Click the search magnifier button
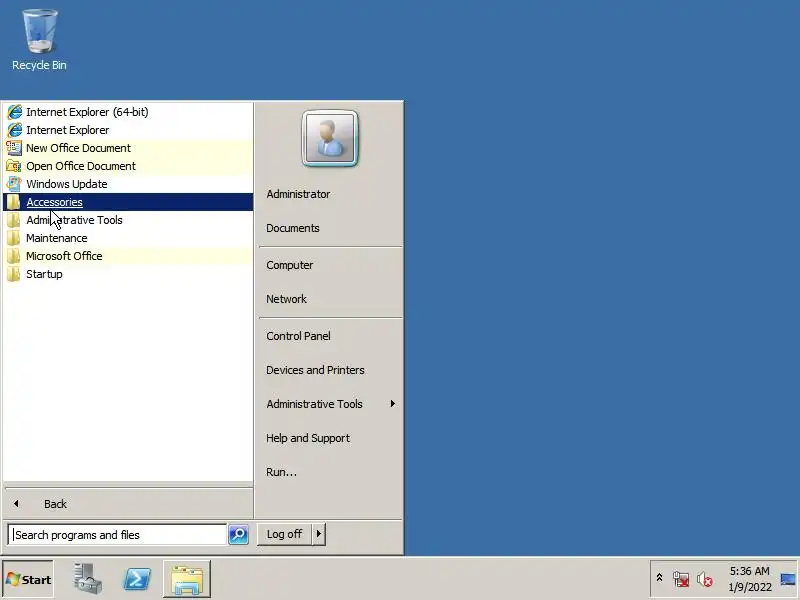Image resolution: width=800 pixels, height=600 pixels. (238, 534)
